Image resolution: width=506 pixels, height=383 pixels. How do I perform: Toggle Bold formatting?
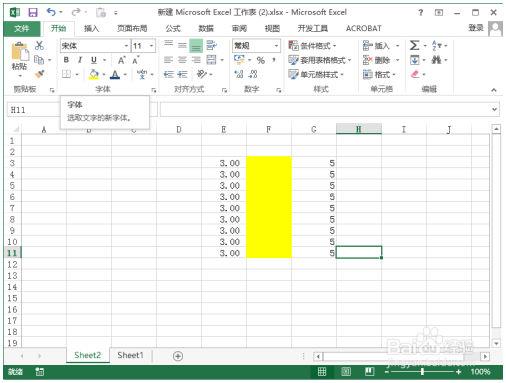pos(66,60)
